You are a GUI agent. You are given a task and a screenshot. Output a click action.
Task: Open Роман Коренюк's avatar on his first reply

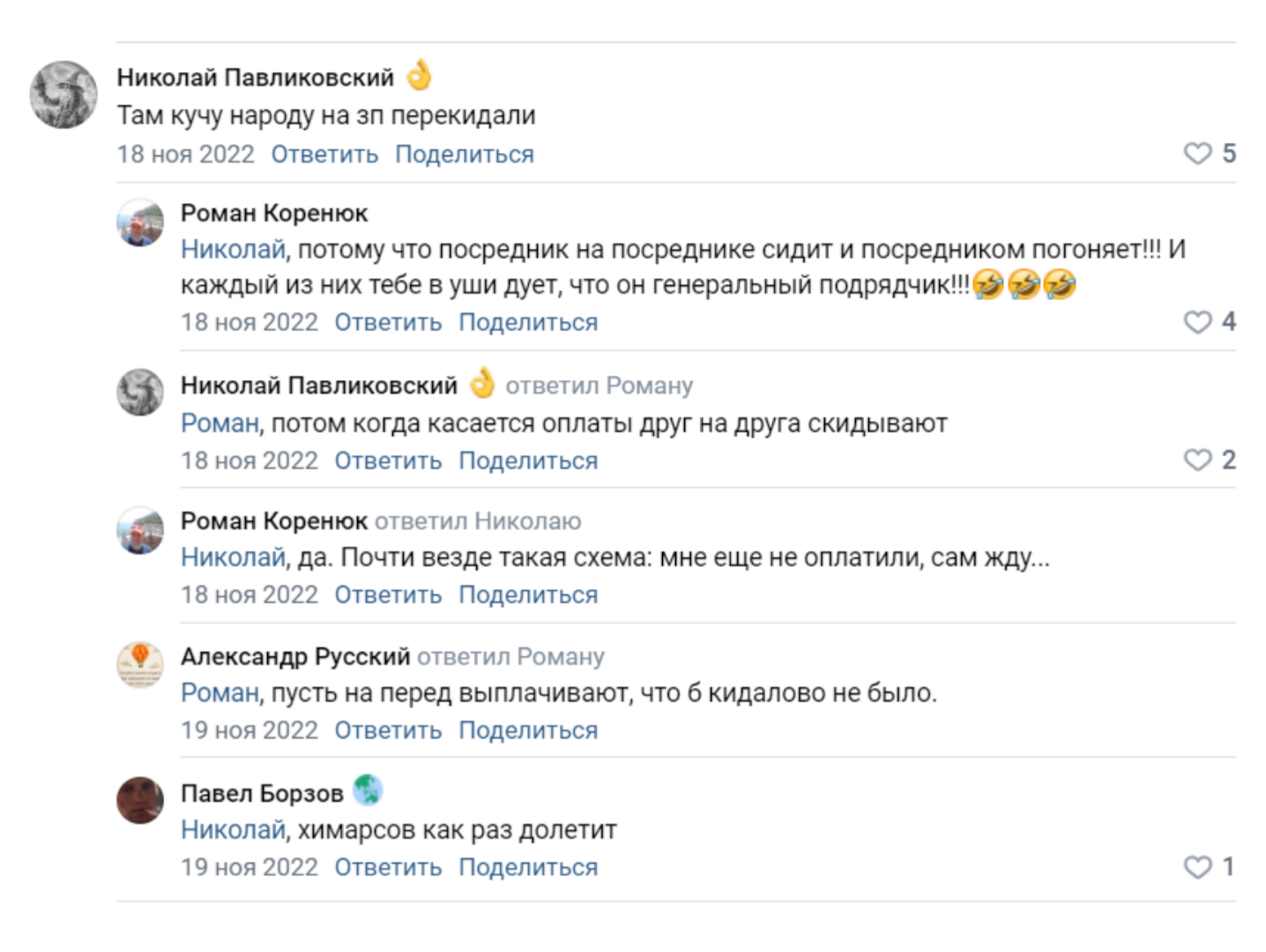click(140, 222)
